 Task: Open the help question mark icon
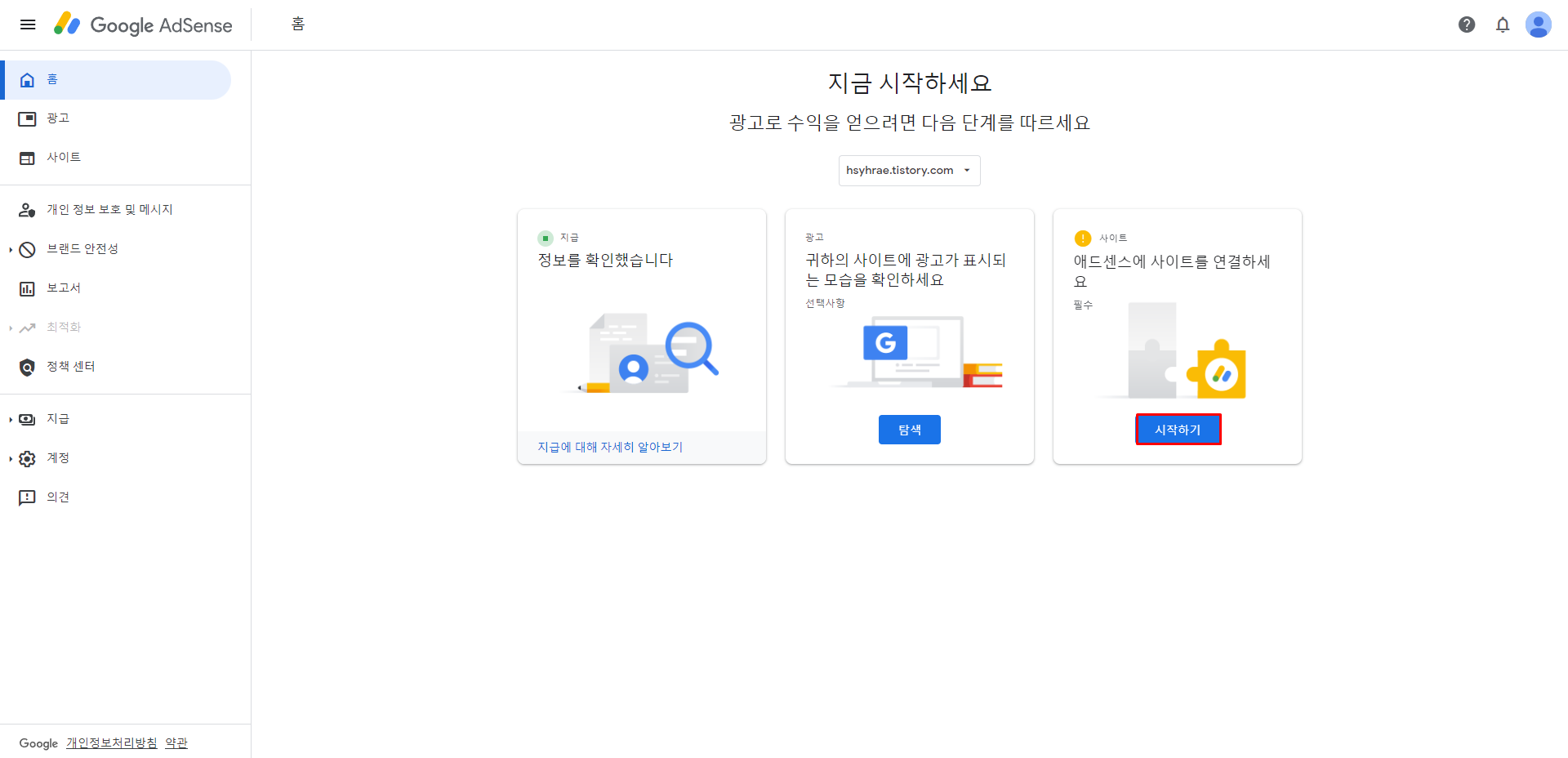1467,25
